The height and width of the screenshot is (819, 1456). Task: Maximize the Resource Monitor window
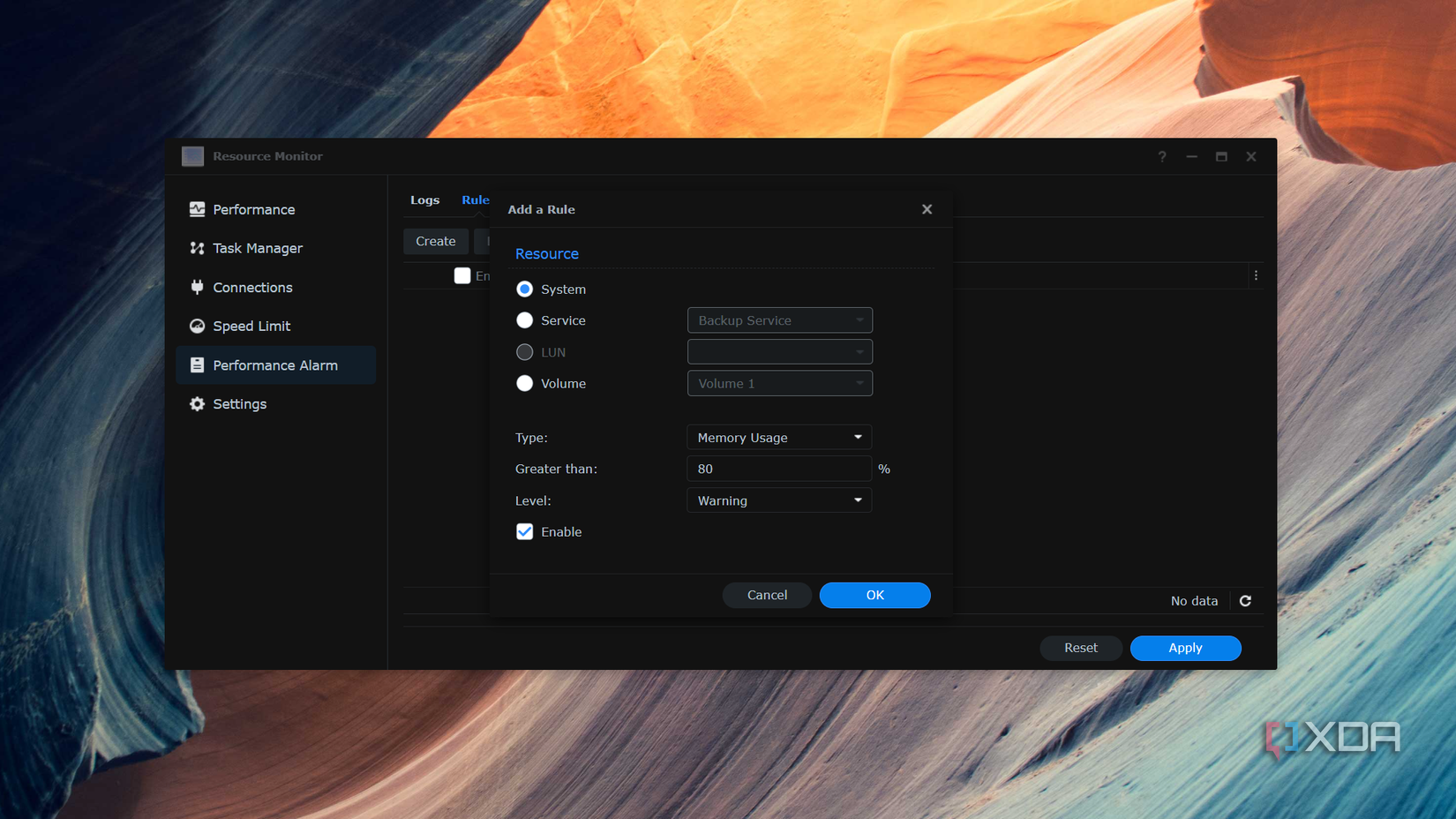click(1221, 156)
